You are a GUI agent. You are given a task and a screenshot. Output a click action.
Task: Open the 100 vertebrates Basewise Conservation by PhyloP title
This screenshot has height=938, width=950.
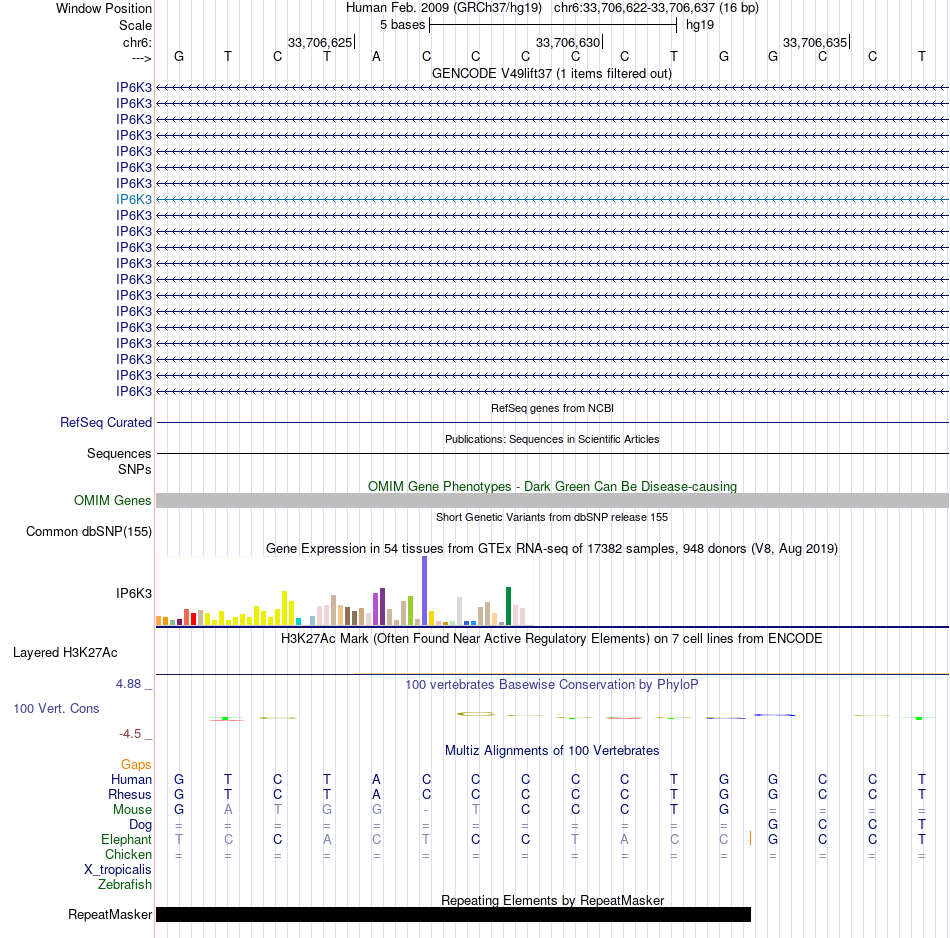point(552,684)
